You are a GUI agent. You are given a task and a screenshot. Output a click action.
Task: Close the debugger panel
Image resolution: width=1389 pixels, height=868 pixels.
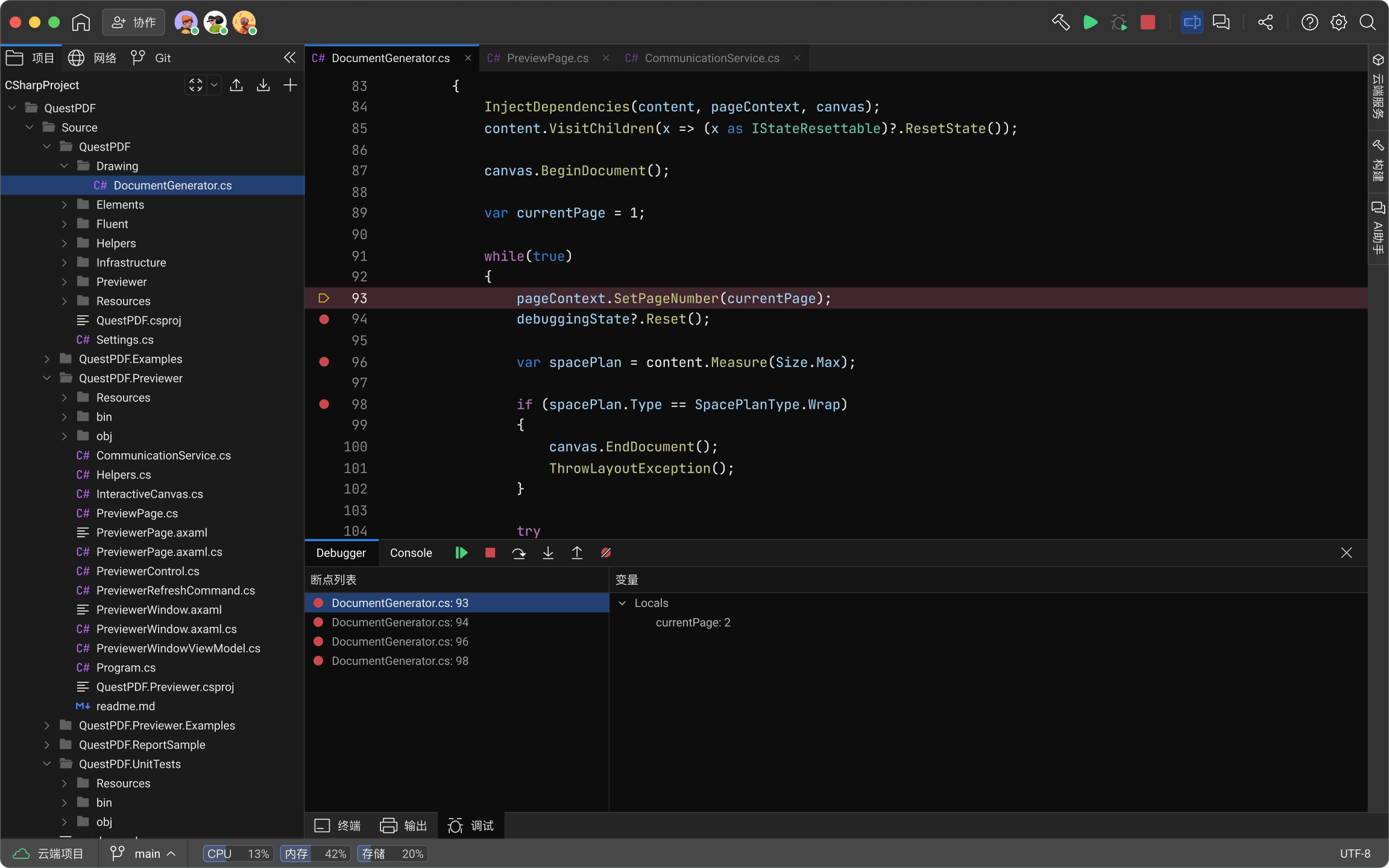click(x=1346, y=553)
